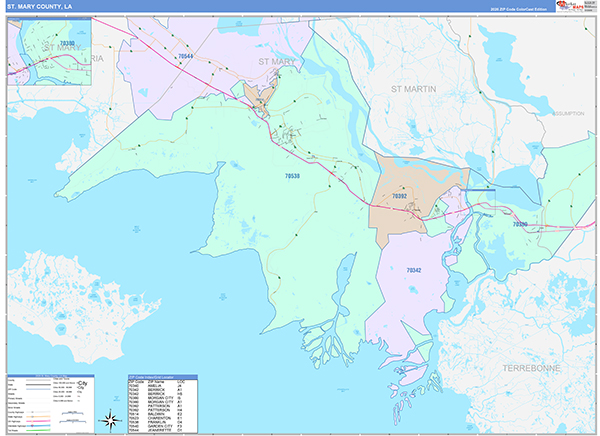Click the ST MARY county name label

pyautogui.click(x=279, y=60)
